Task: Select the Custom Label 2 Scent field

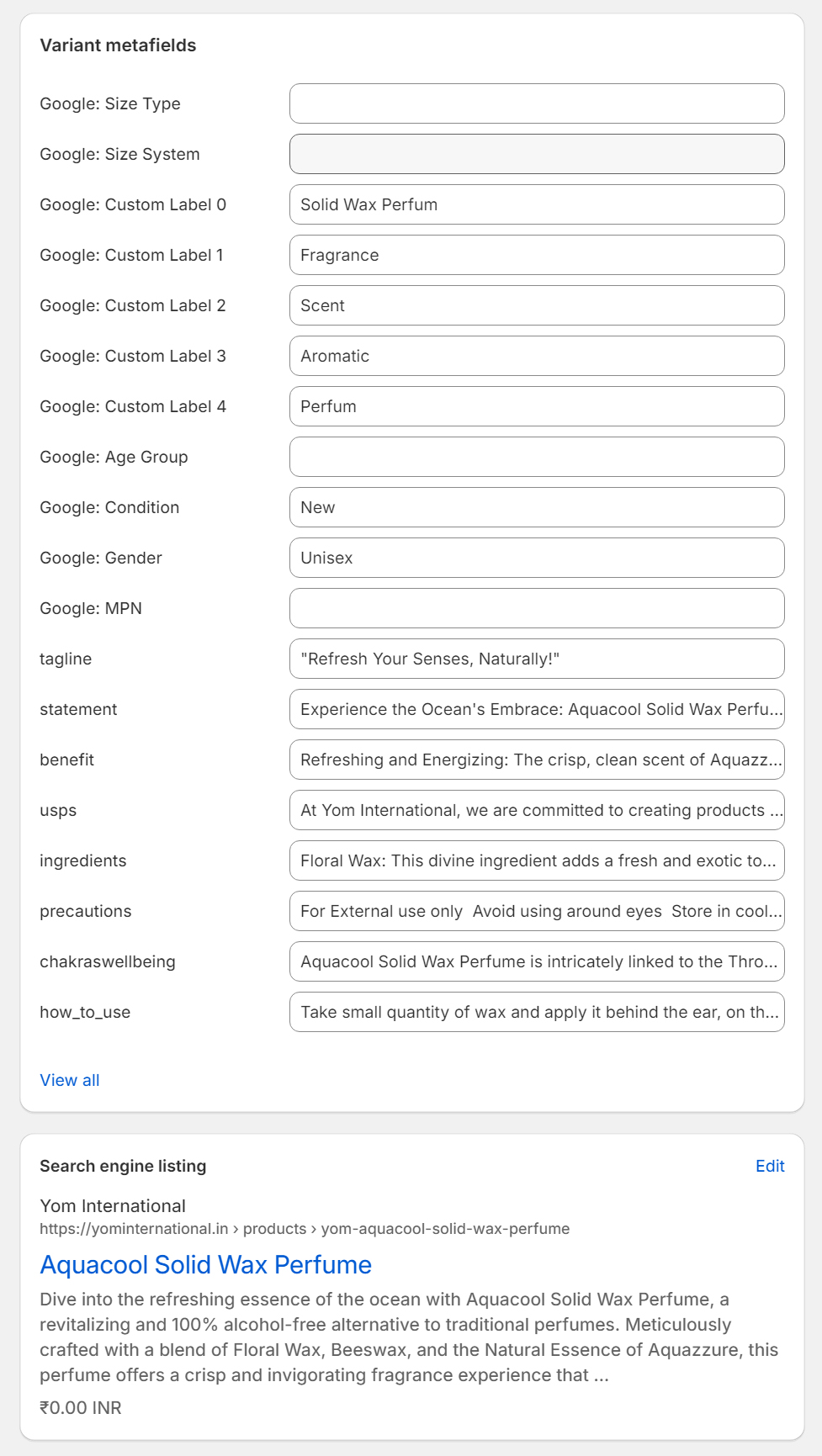Action: coord(537,305)
